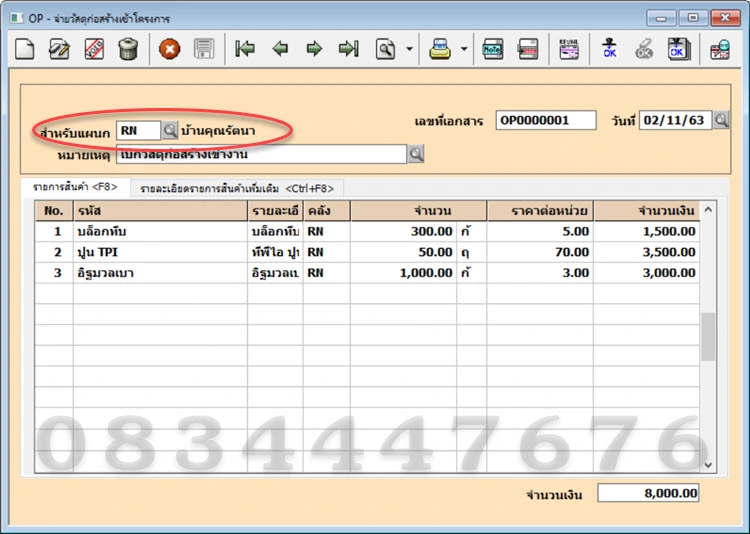The width and height of the screenshot is (750, 534).
Task: Create a new document with blank-page icon
Action: [24, 49]
